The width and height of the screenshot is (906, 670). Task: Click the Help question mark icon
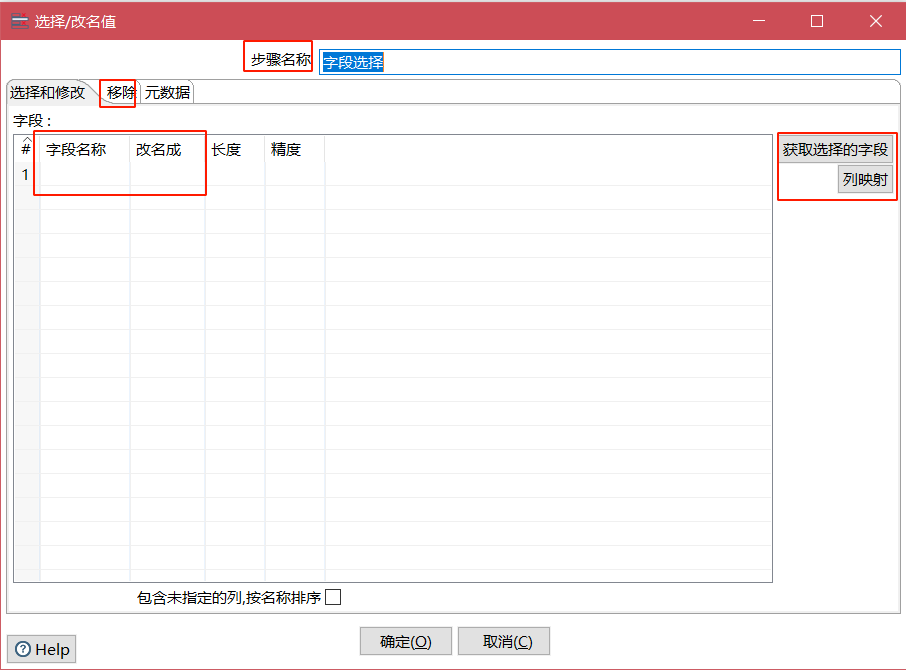coord(23,650)
